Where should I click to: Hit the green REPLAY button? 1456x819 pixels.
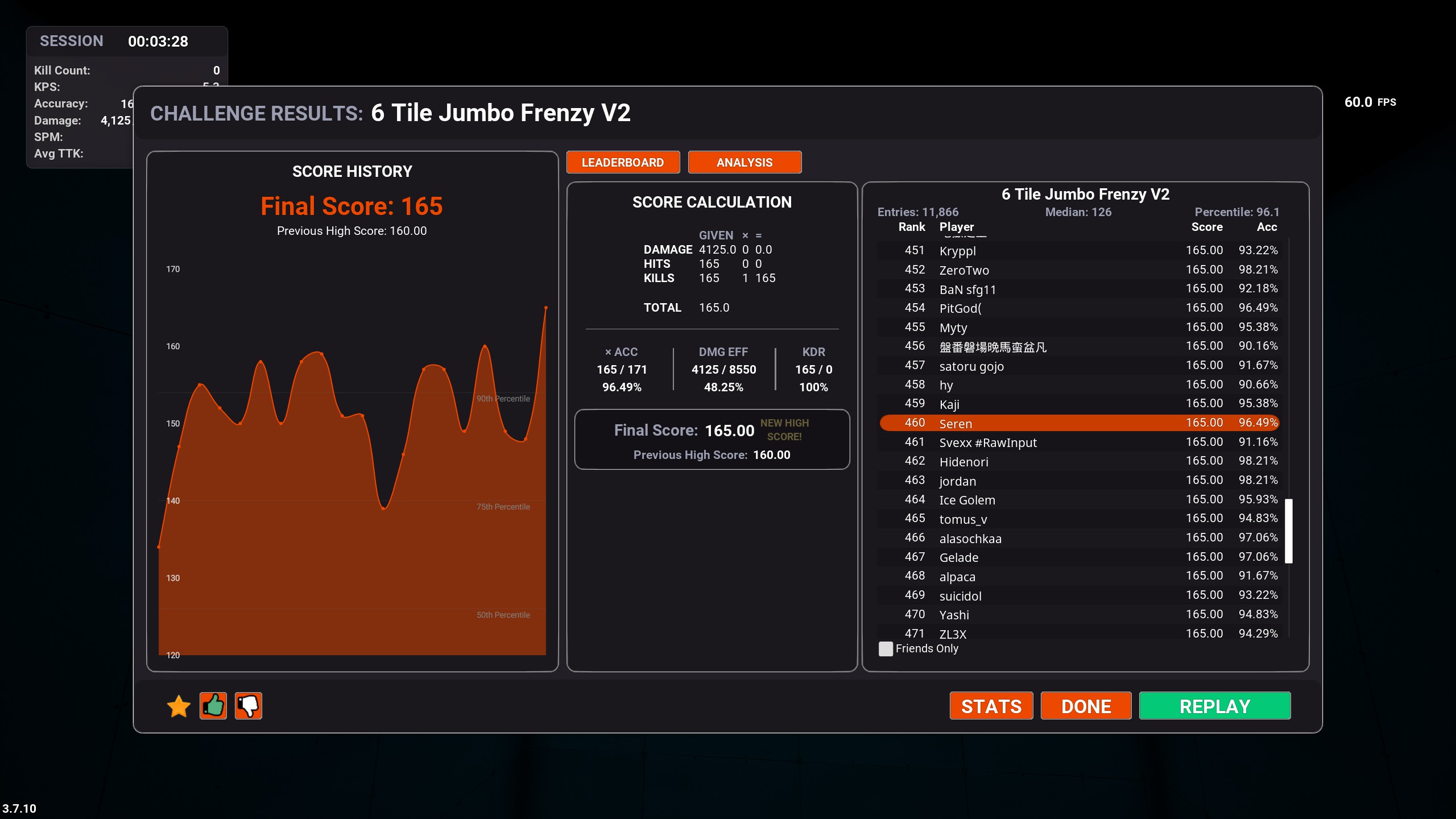[x=1214, y=706]
